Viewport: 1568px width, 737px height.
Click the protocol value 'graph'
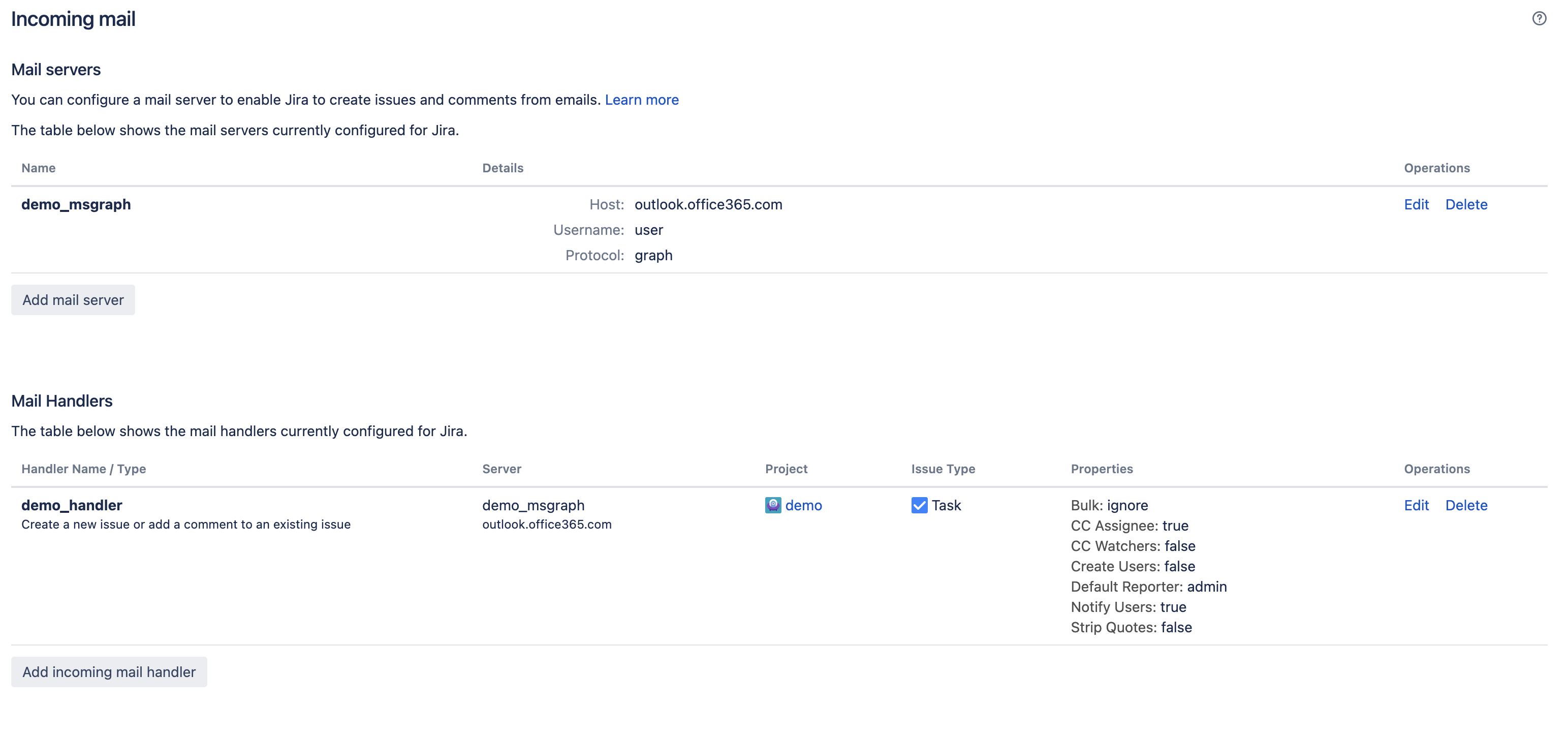653,255
